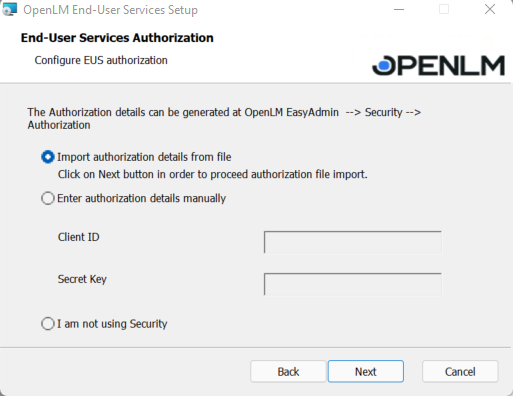Screen dimensions: 513x396
Task: Proceed with the Next button
Action: pos(366,371)
